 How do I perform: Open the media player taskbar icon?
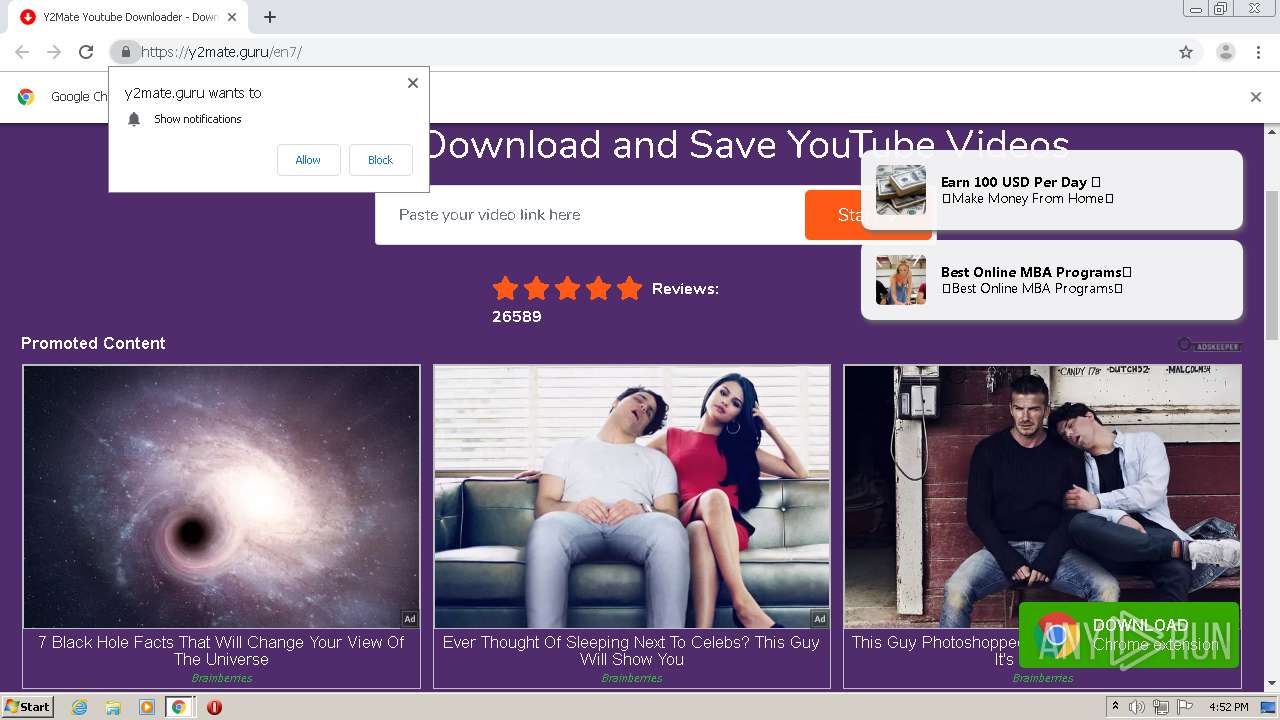(x=147, y=707)
